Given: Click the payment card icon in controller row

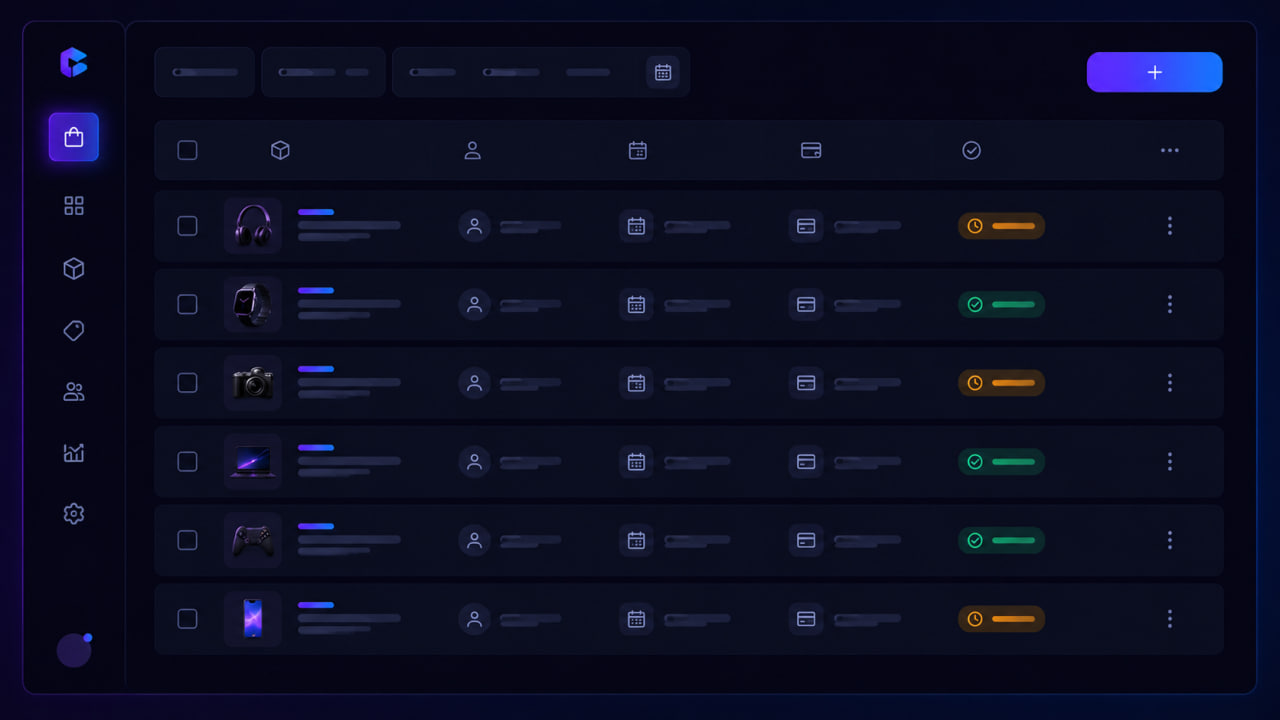Looking at the screenshot, I should coord(806,540).
